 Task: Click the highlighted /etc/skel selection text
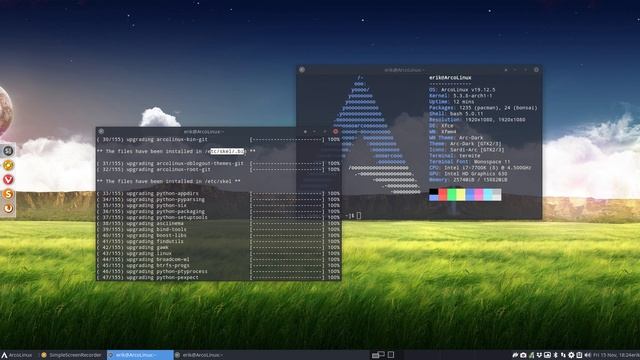click(x=227, y=151)
